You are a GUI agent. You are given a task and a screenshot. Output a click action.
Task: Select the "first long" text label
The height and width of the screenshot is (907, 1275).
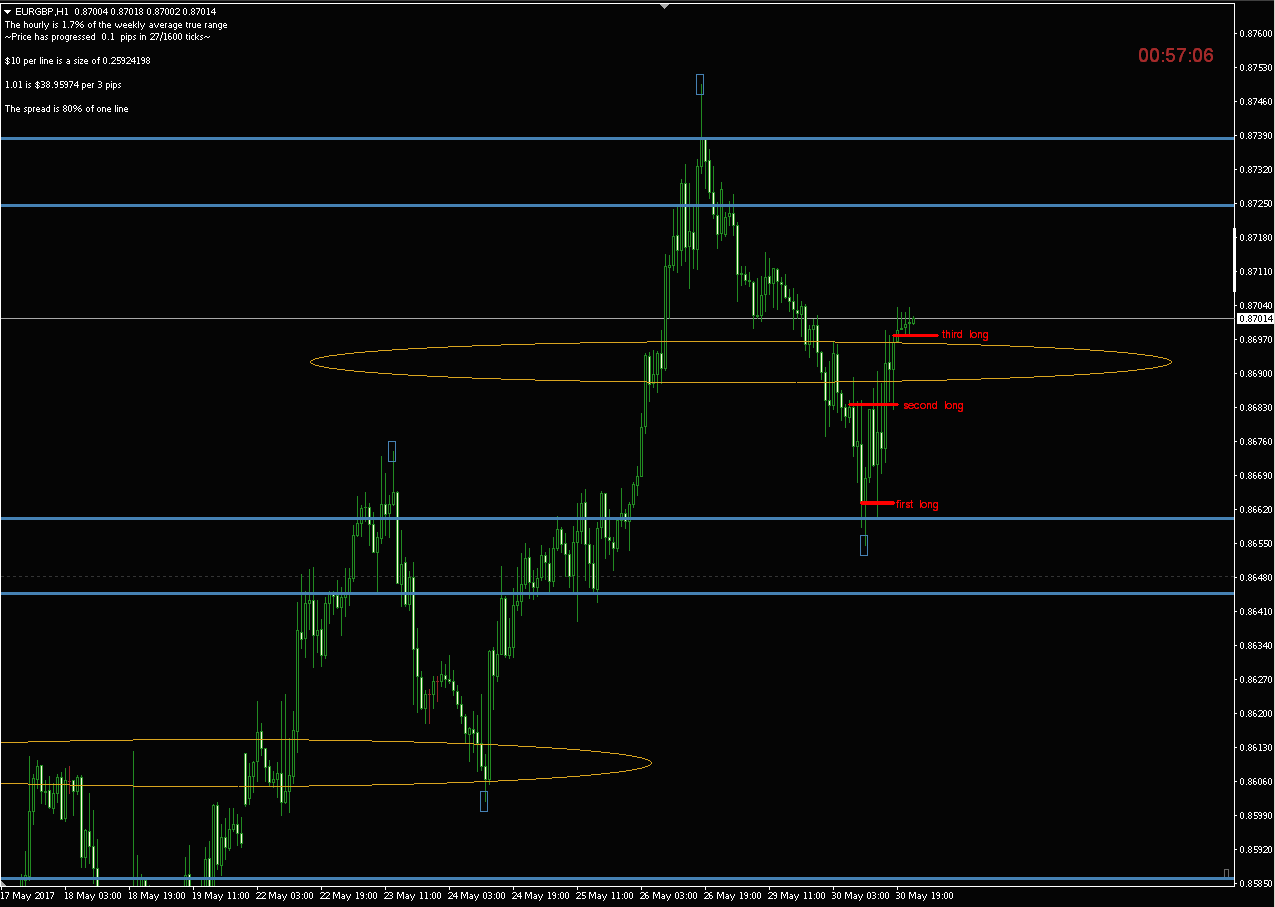point(917,504)
